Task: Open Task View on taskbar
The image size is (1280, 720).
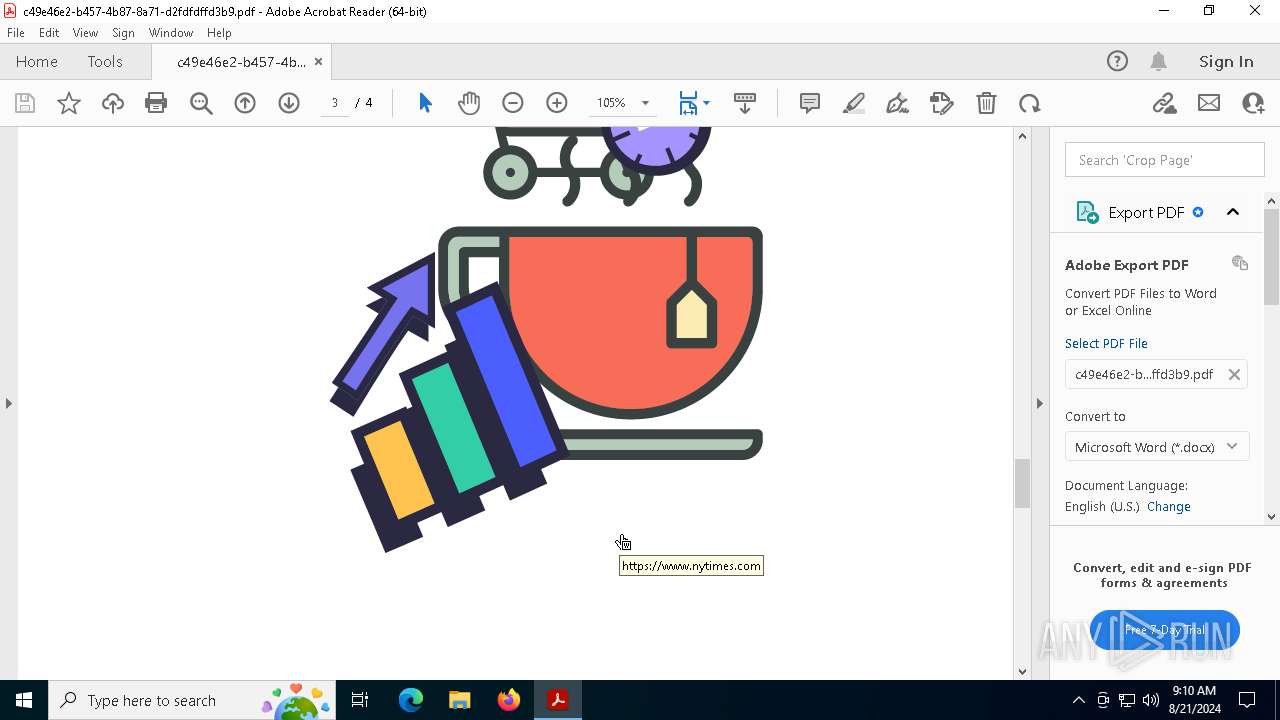Action: click(360, 700)
